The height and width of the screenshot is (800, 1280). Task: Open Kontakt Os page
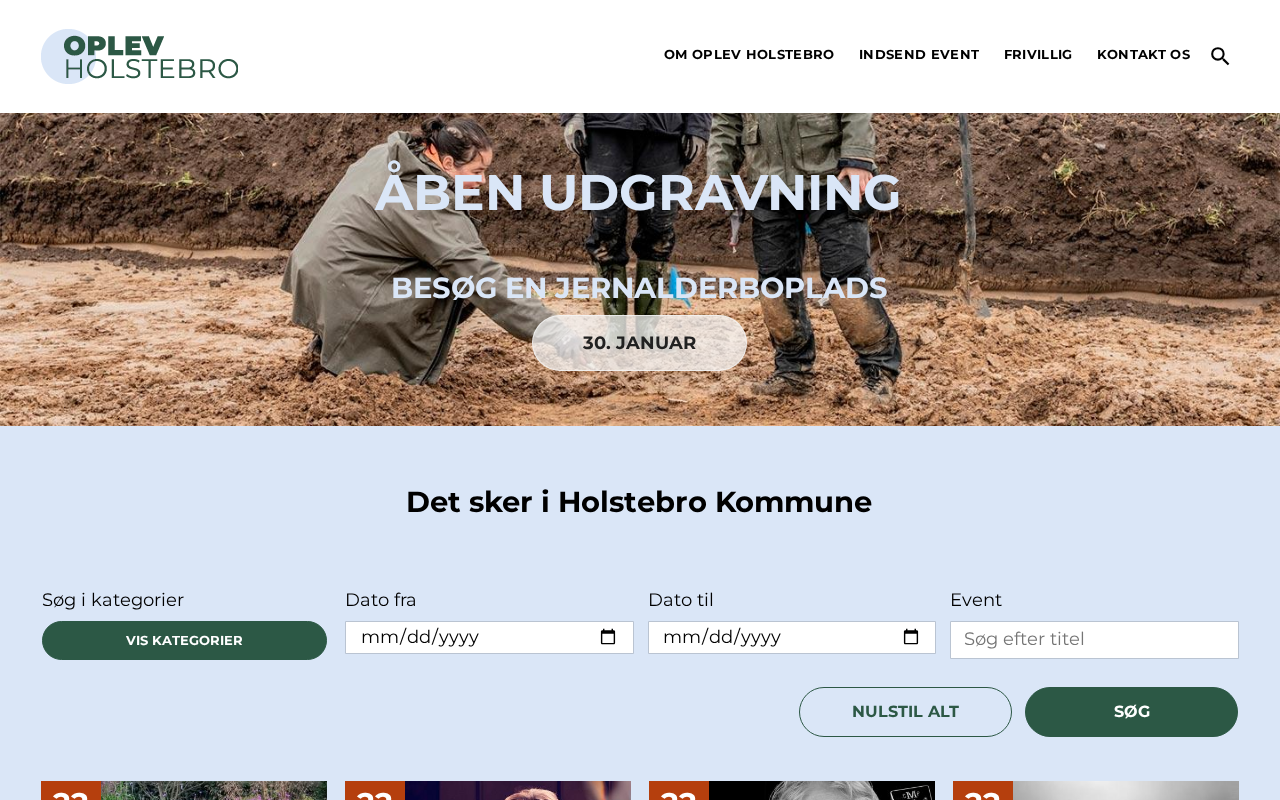click(1144, 55)
